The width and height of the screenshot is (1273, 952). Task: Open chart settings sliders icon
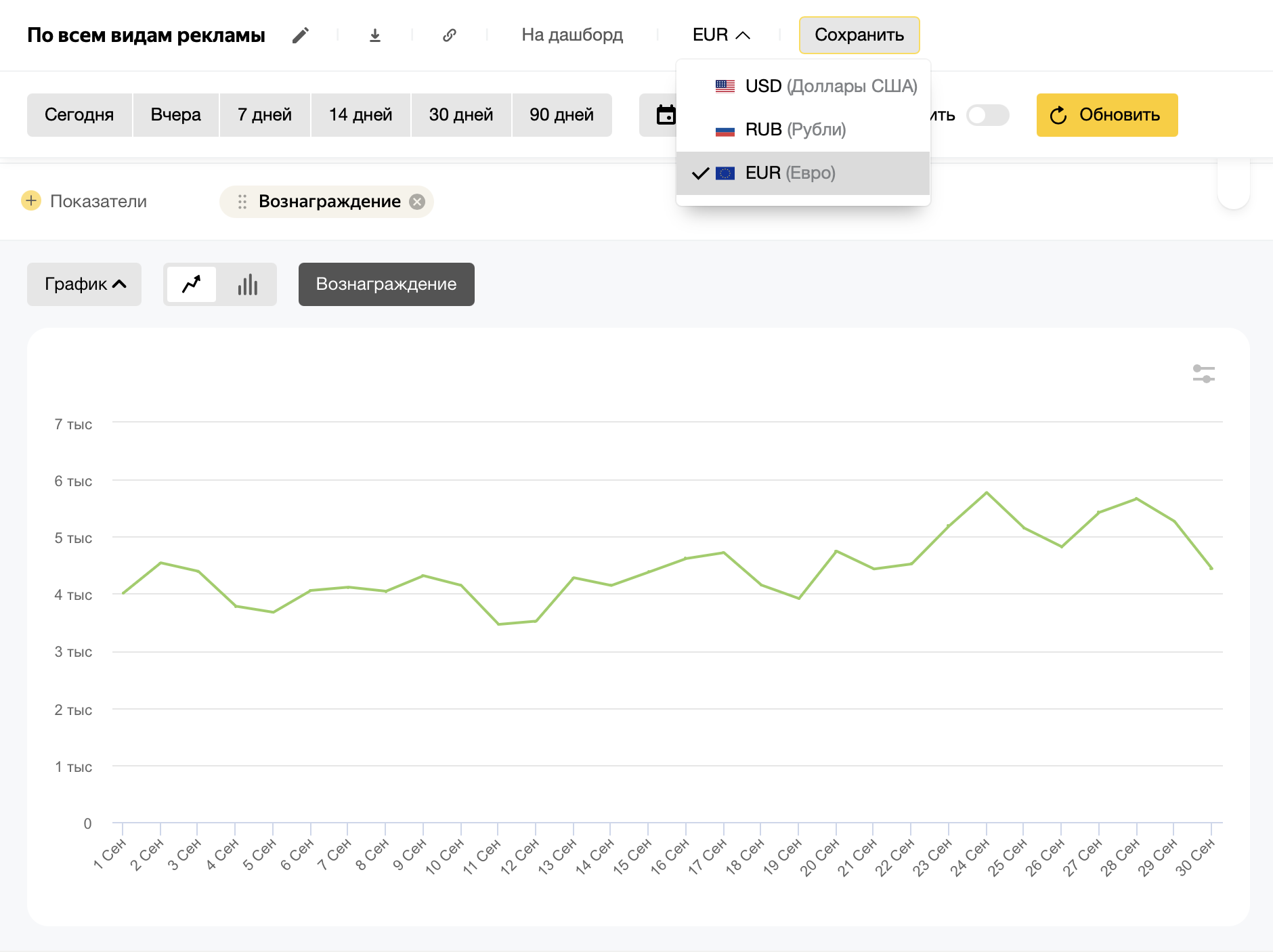[x=1203, y=374]
